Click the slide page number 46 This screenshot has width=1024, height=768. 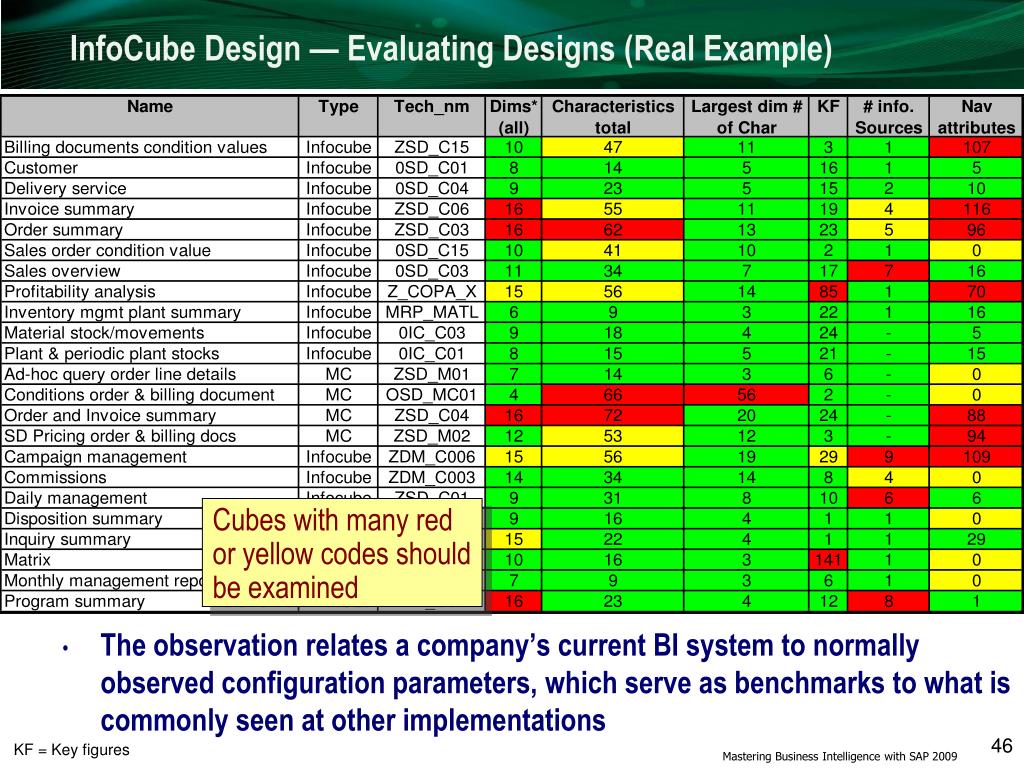[x=1001, y=745]
